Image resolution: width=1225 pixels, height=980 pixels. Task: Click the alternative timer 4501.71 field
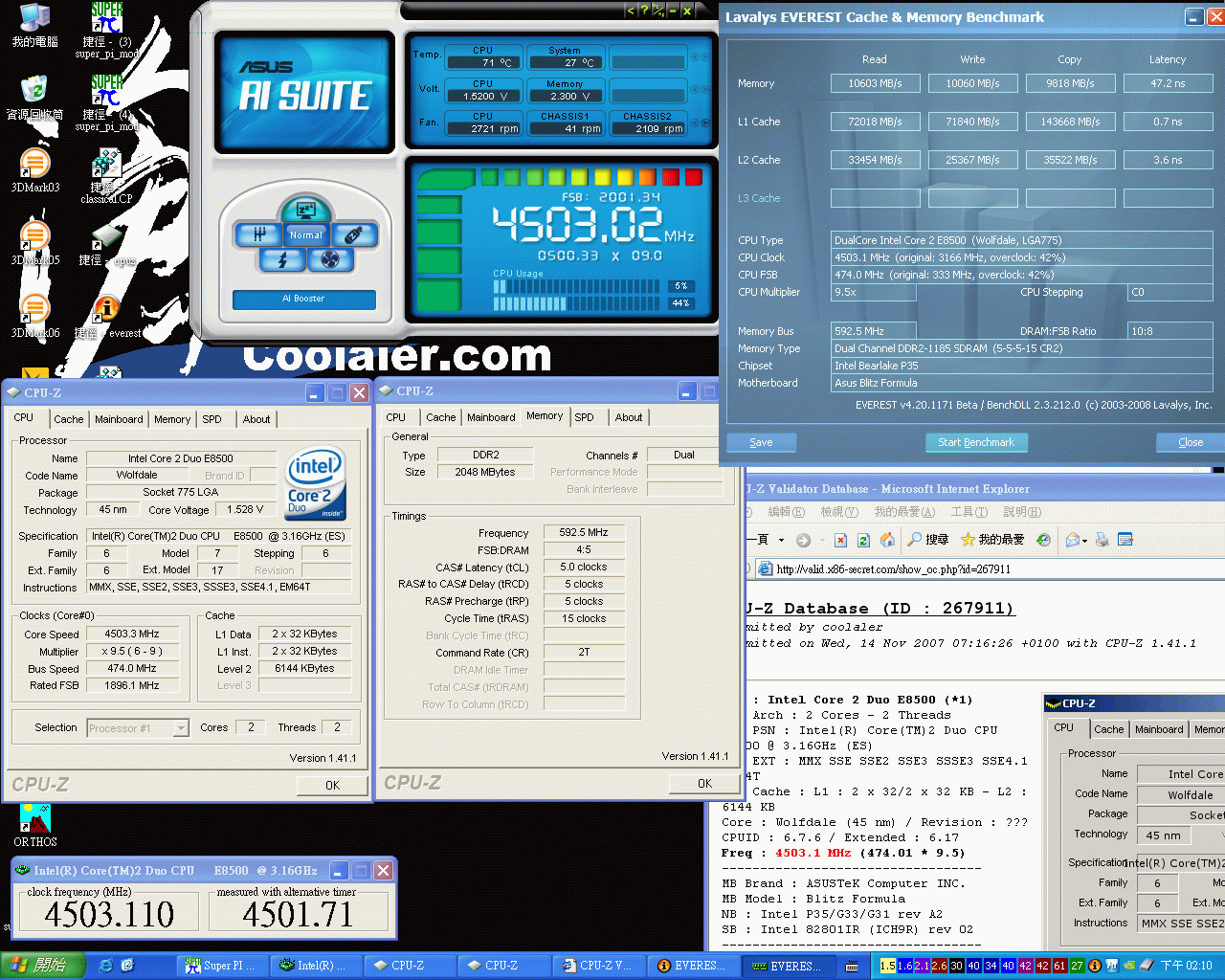299,914
